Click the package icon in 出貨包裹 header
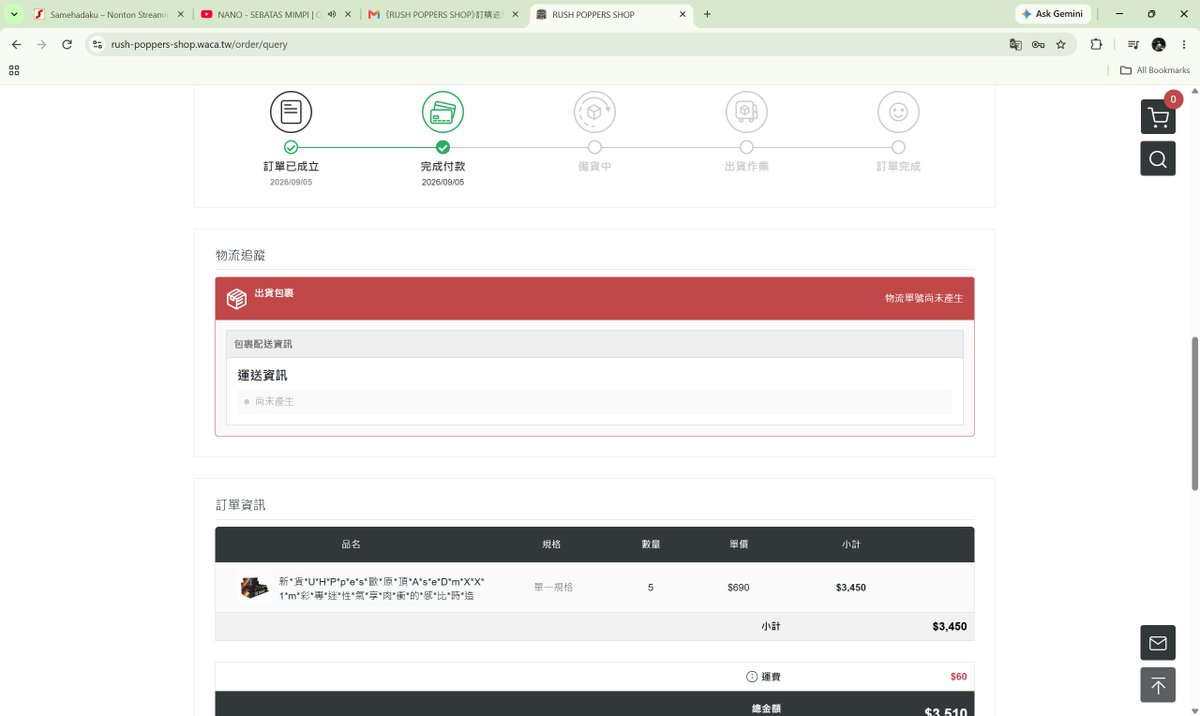This screenshot has width=1200, height=716. (236, 298)
